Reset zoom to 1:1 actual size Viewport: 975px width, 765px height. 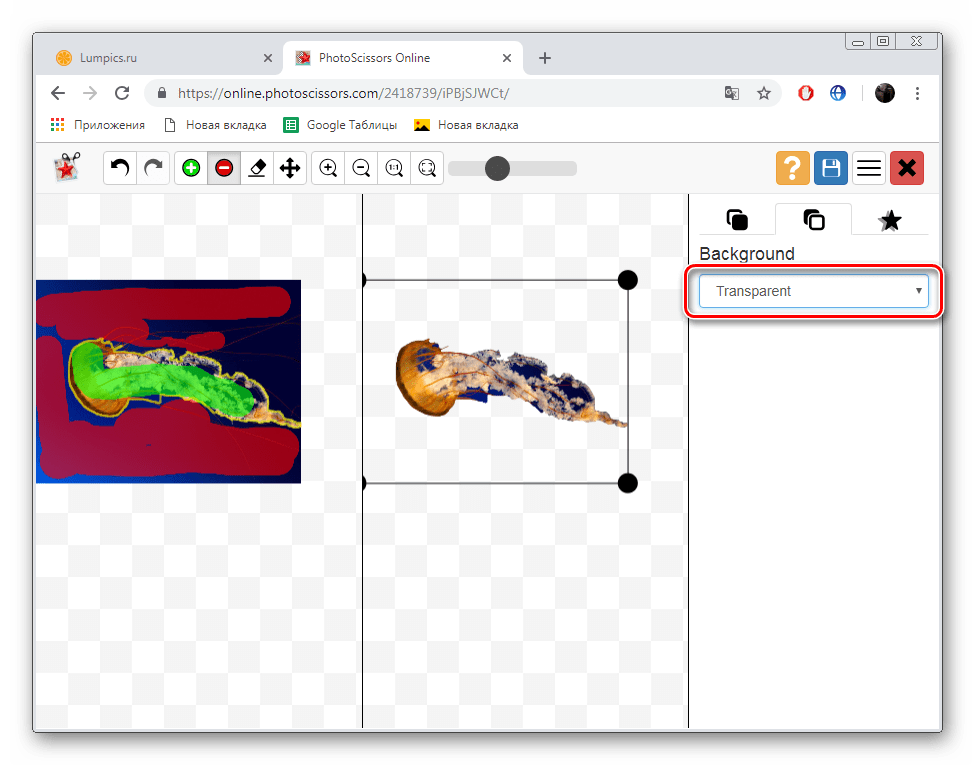tap(395, 168)
